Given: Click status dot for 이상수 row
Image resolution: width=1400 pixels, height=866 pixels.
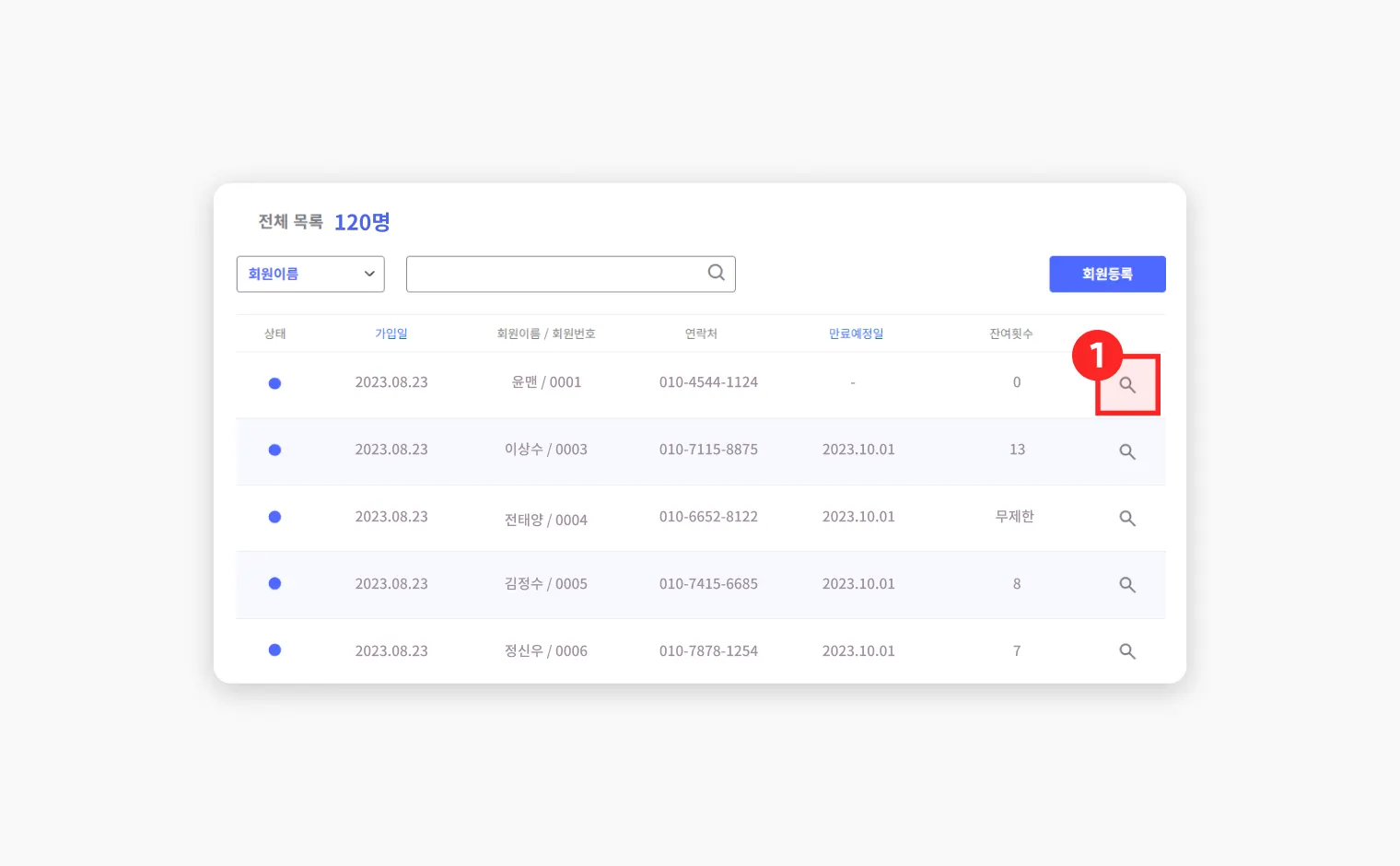Looking at the screenshot, I should point(274,451).
